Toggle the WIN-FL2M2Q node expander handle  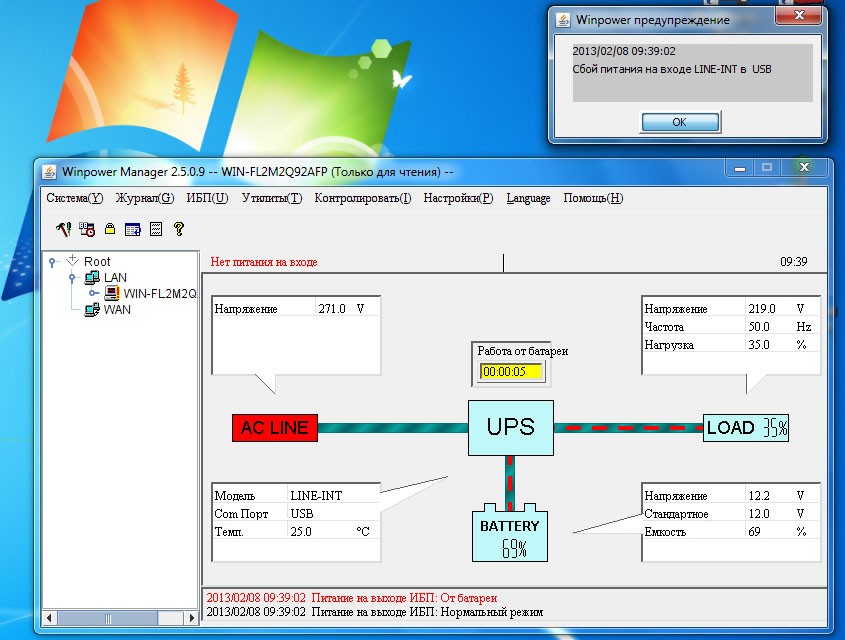[93, 294]
